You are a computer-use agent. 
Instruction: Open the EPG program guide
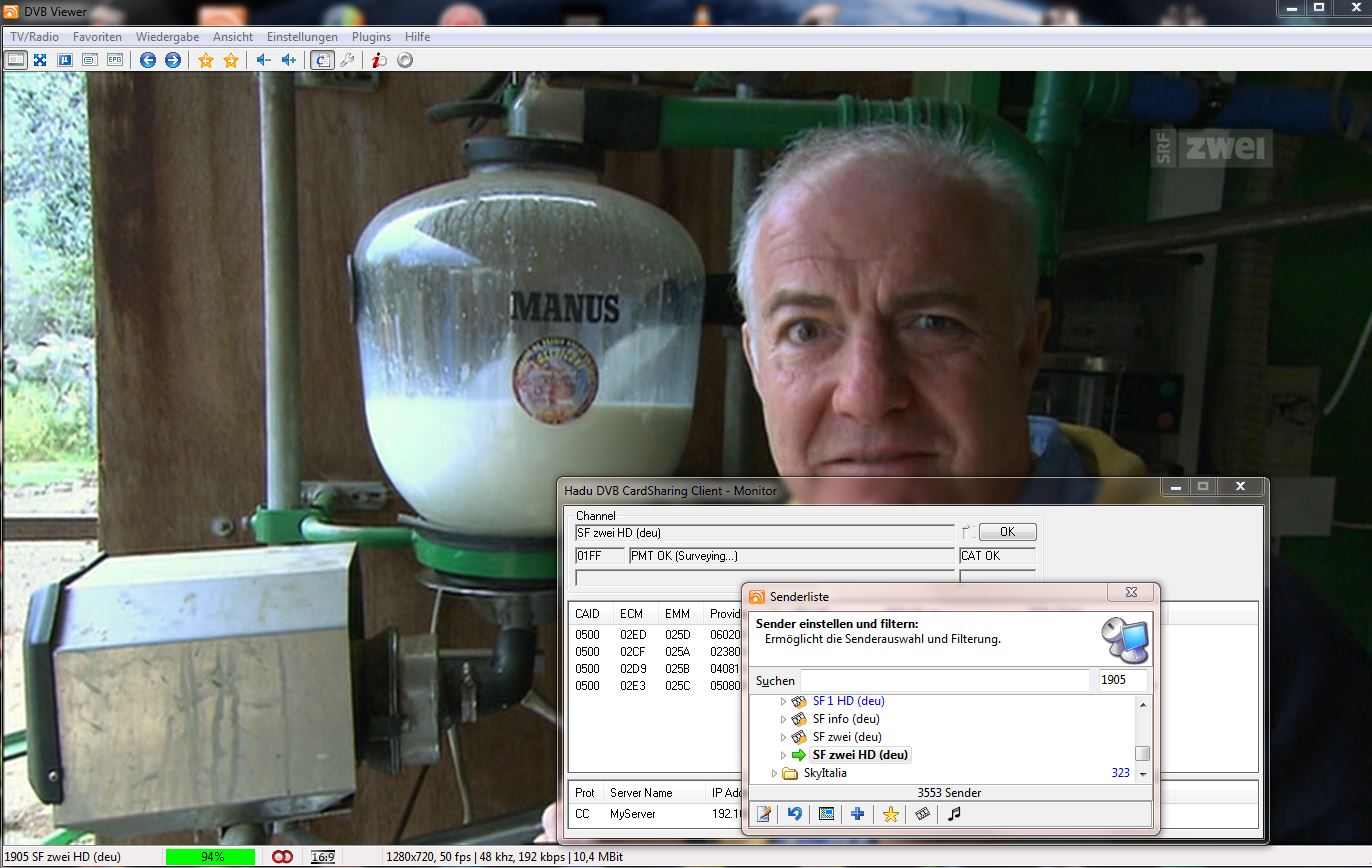(115, 60)
